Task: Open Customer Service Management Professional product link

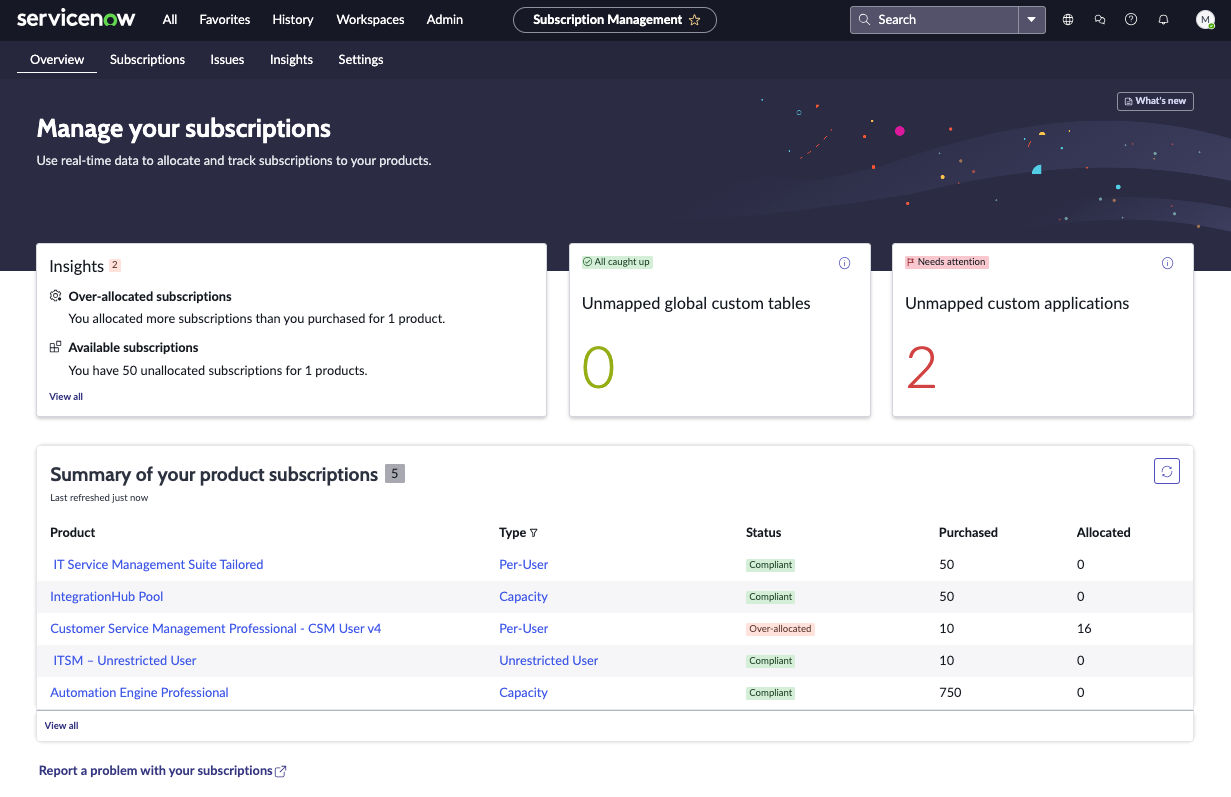Action: click(x=216, y=629)
